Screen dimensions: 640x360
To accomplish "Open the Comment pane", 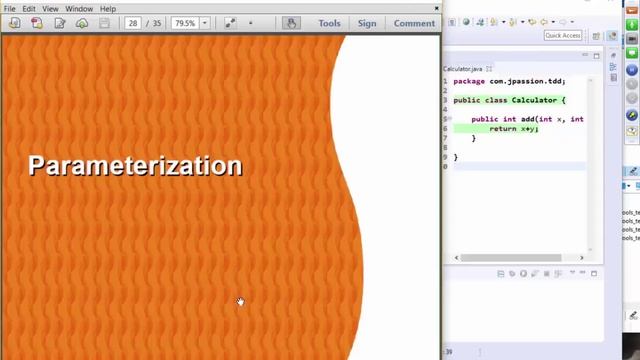I will point(414,23).
